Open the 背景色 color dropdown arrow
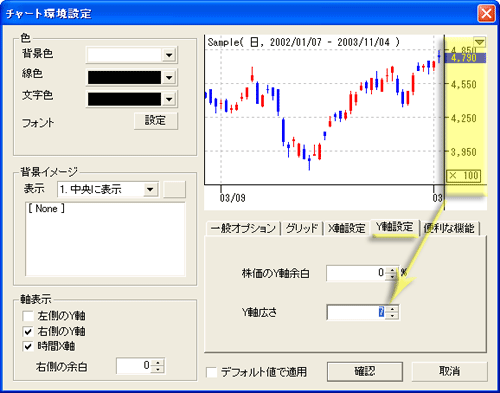This screenshot has width=500, height=393. click(169, 55)
